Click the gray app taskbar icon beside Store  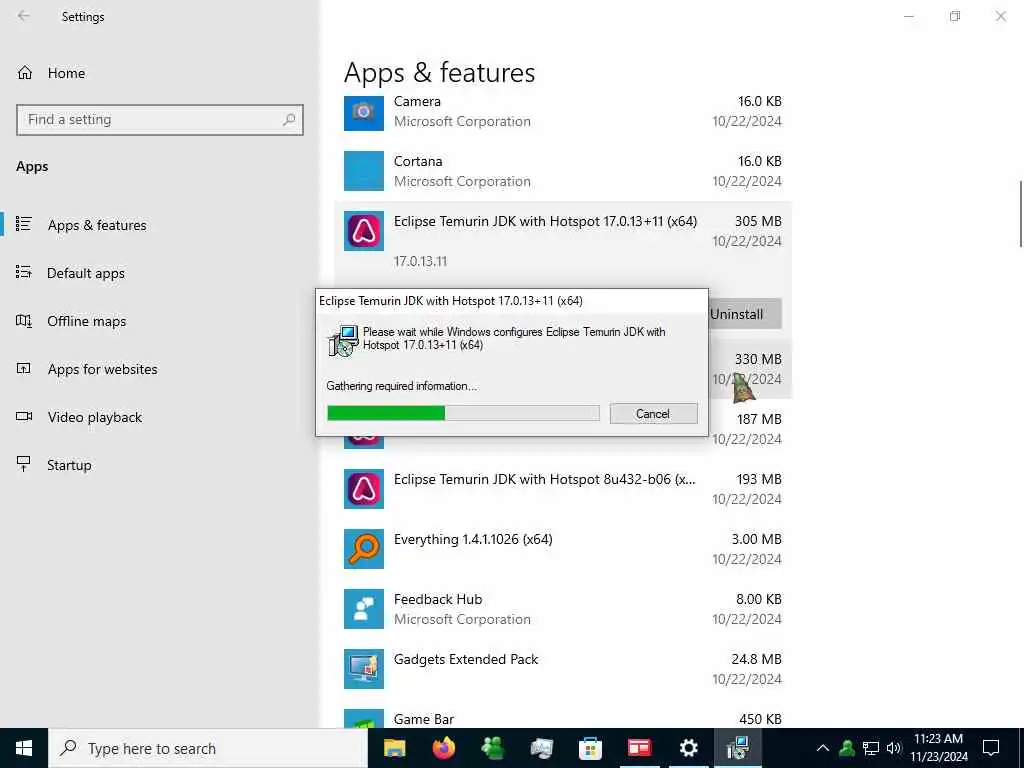click(541, 748)
